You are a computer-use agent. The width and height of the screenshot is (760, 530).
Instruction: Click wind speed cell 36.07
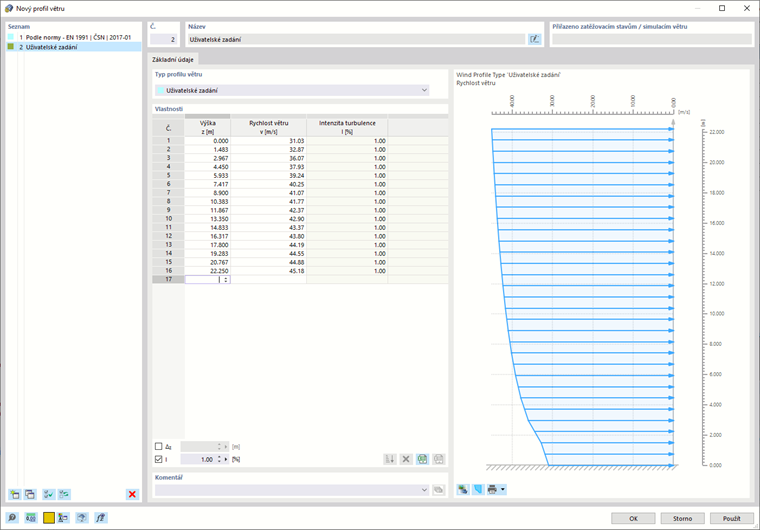click(x=269, y=158)
